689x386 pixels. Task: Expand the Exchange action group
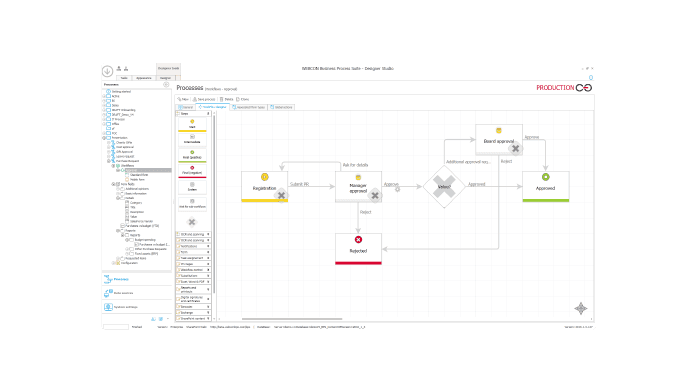click(x=193, y=313)
